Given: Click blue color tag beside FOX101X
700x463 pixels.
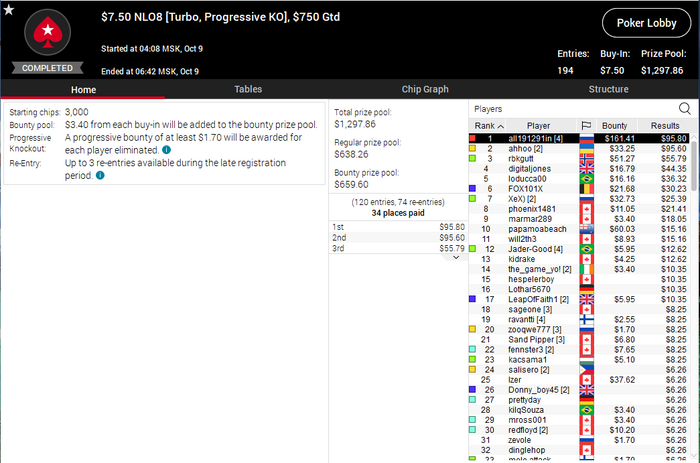Looking at the screenshot, I should (472, 188).
